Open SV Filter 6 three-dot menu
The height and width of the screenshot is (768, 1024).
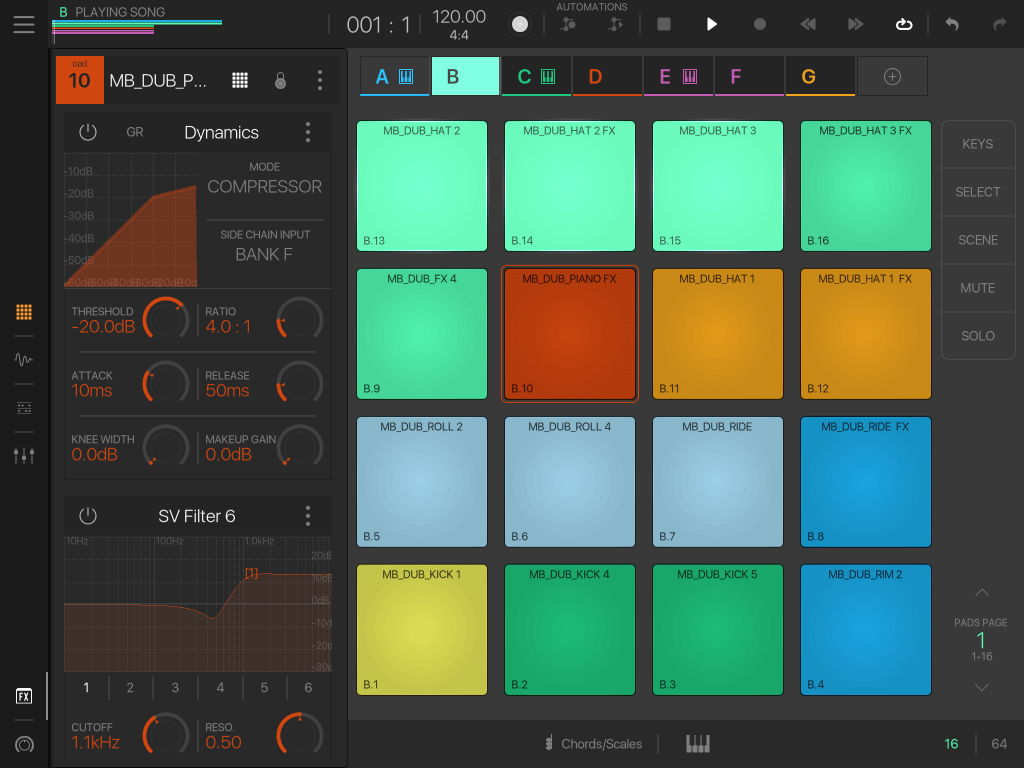tap(308, 516)
